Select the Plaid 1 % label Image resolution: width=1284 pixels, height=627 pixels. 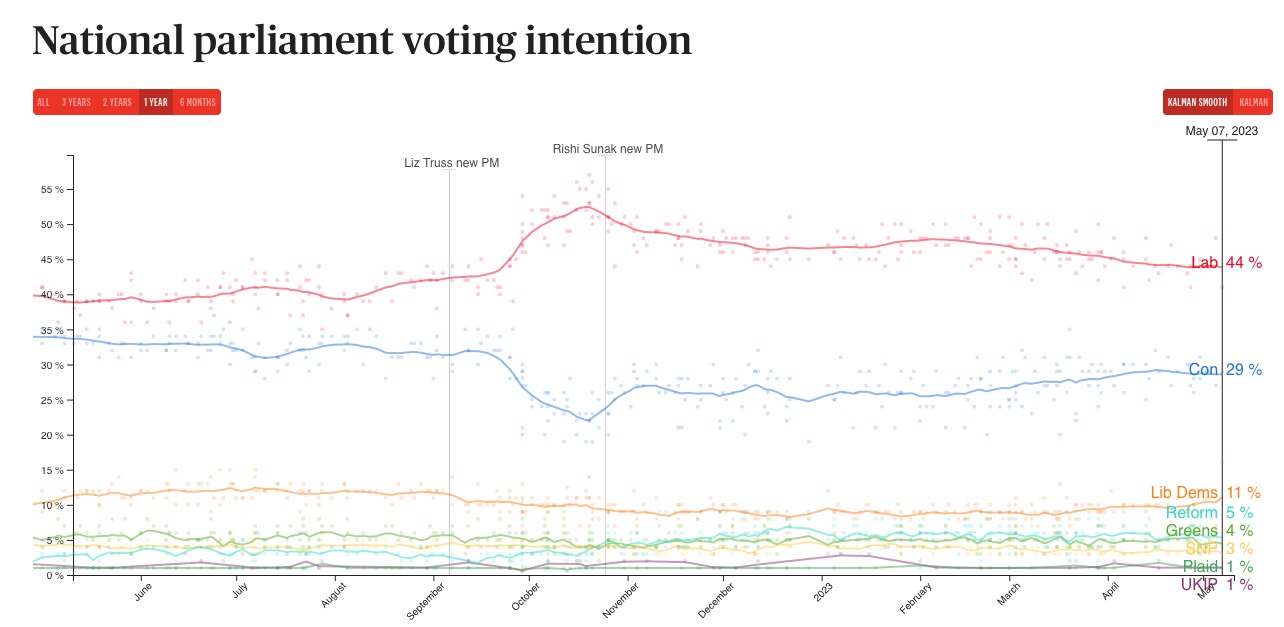point(1217,567)
